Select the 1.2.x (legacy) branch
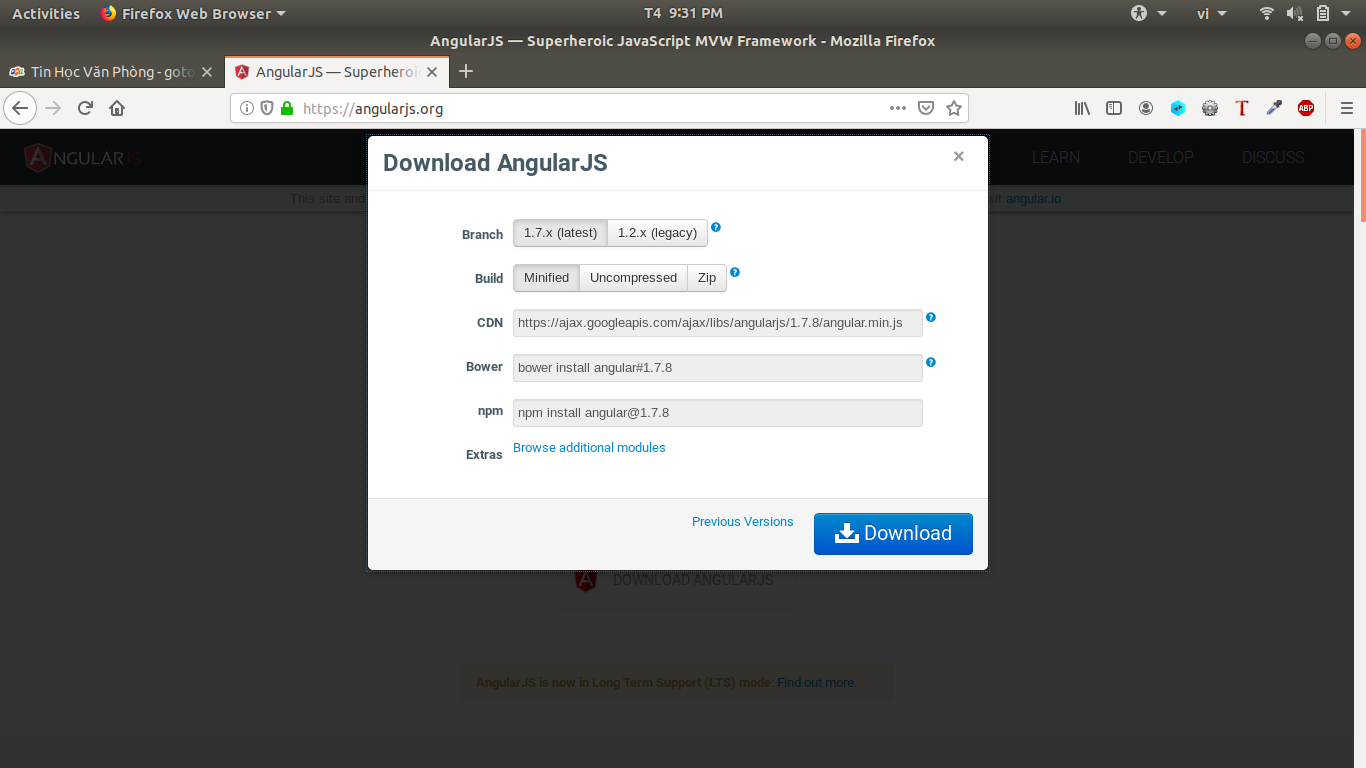Screen dimensions: 1366x768 click(657, 233)
